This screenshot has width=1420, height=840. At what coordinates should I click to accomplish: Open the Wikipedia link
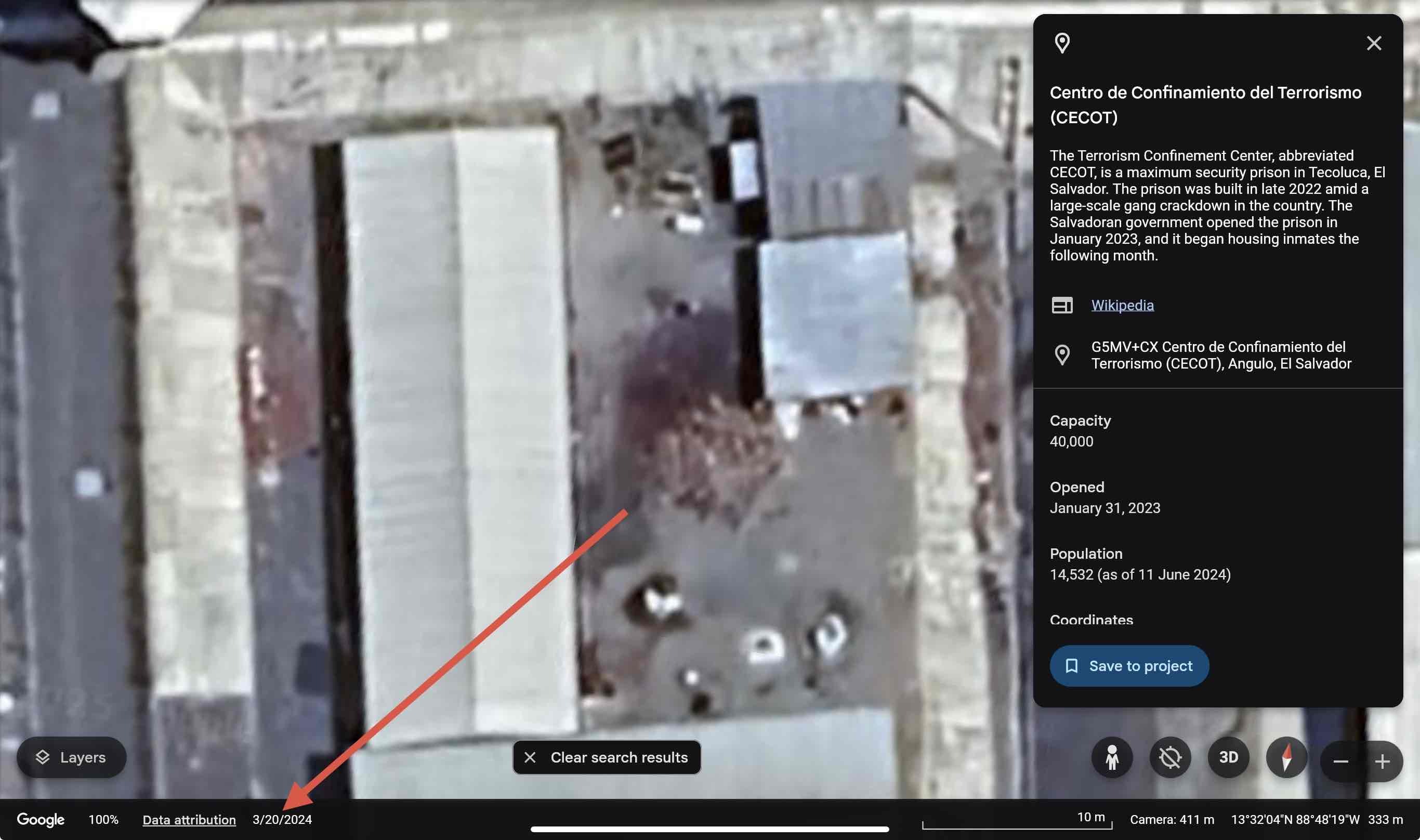1122,305
